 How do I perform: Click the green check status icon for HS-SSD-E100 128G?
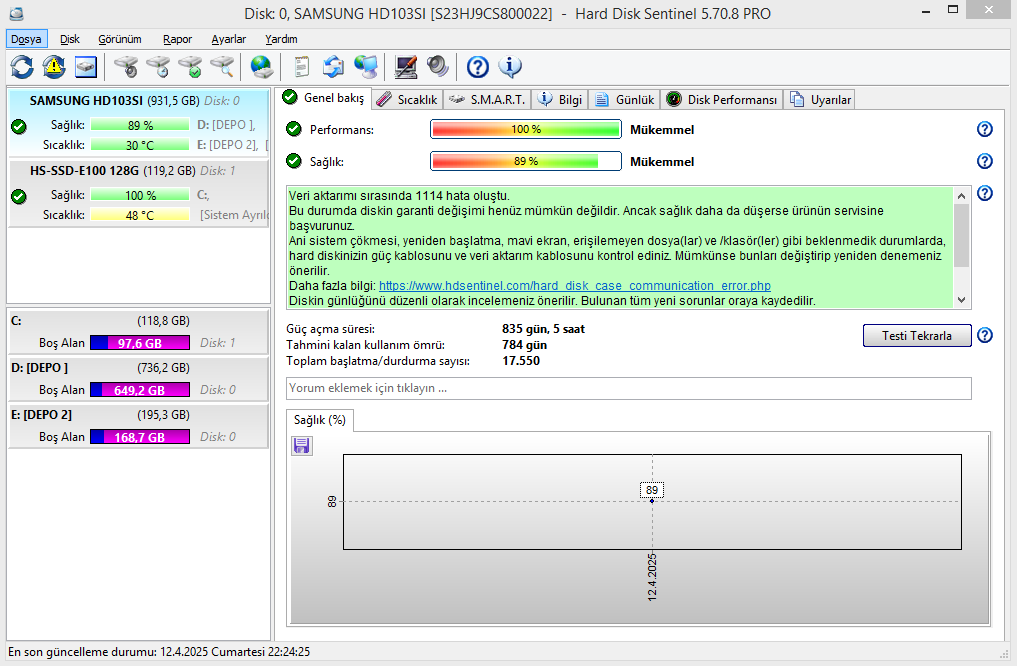tap(19, 196)
